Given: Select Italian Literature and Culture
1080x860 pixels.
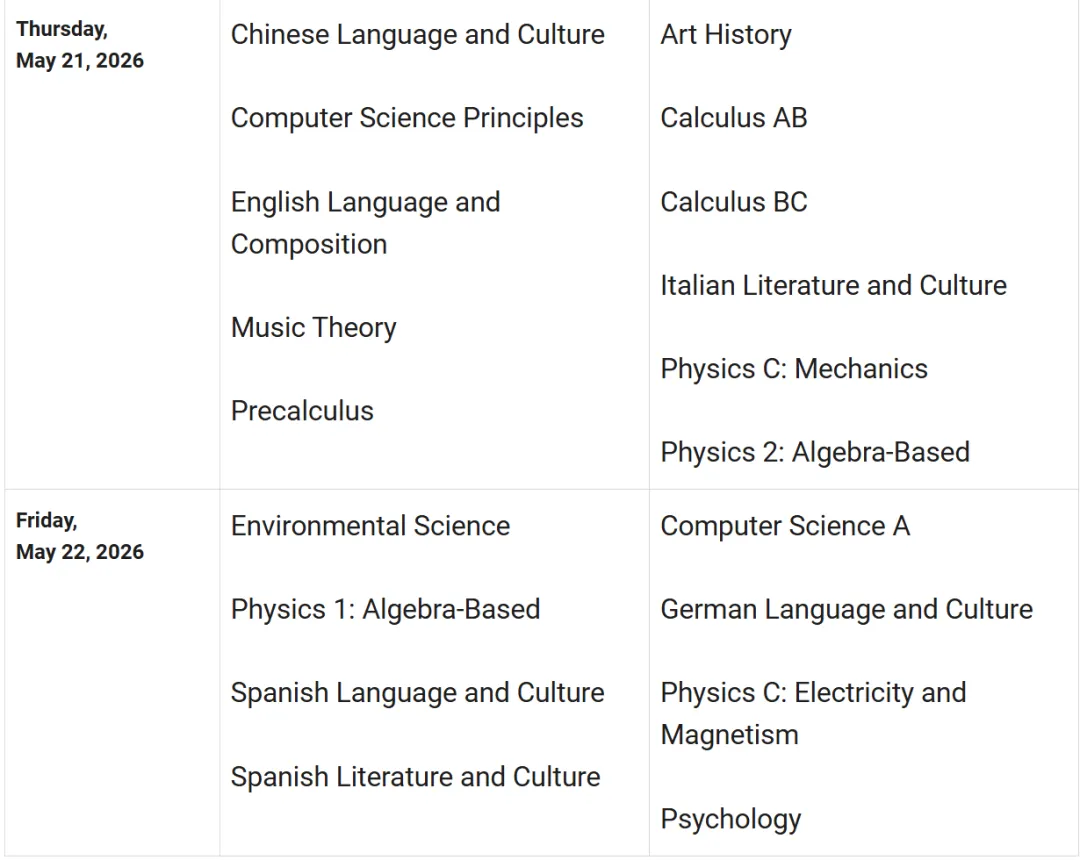Looking at the screenshot, I should 833,286.
